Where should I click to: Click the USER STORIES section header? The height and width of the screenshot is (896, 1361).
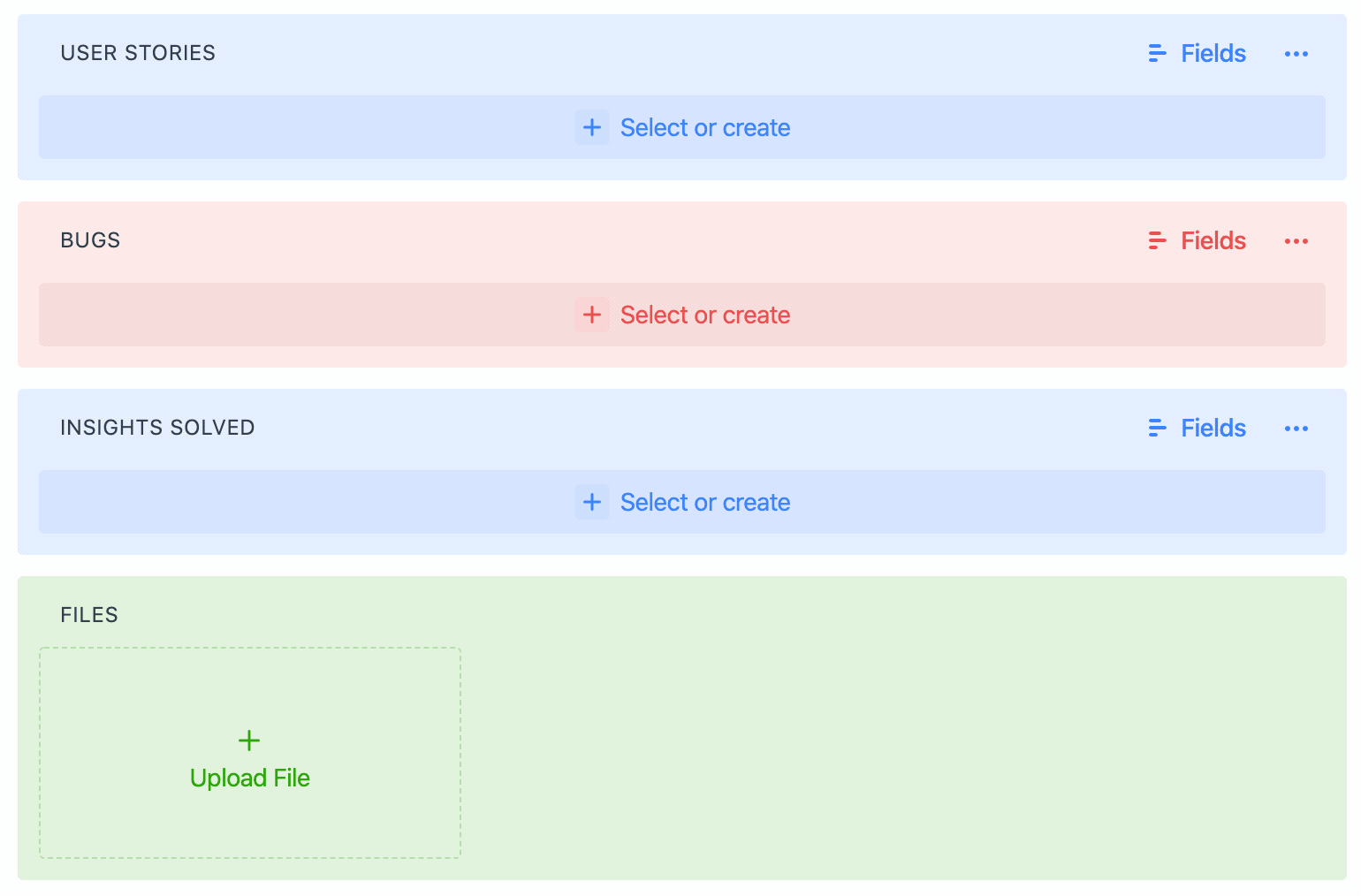pos(138,53)
